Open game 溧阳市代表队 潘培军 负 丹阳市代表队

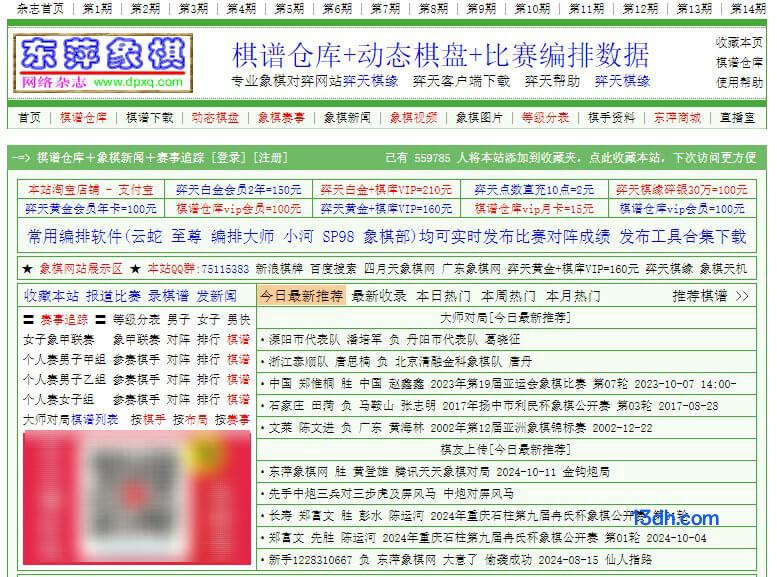(394, 340)
